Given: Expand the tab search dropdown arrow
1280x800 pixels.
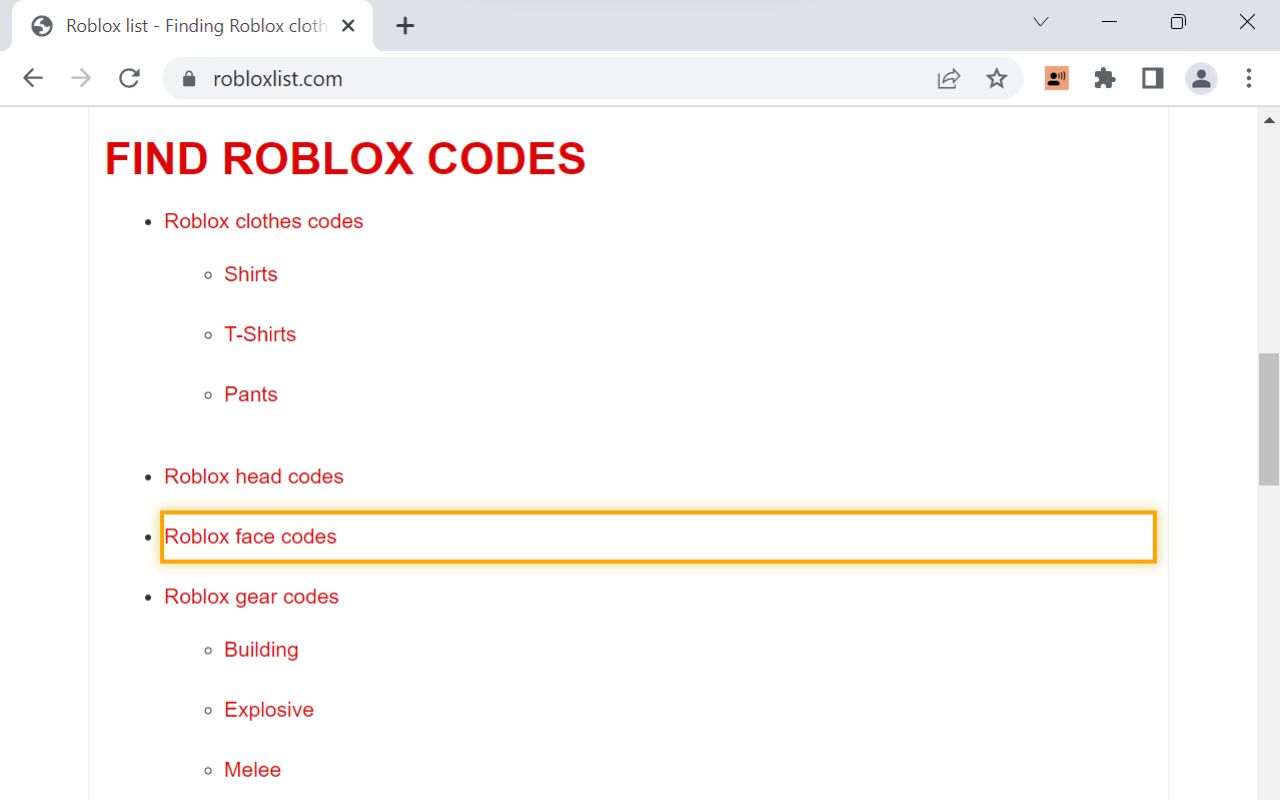Looking at the screenshot, I should tap(1040, 22).
